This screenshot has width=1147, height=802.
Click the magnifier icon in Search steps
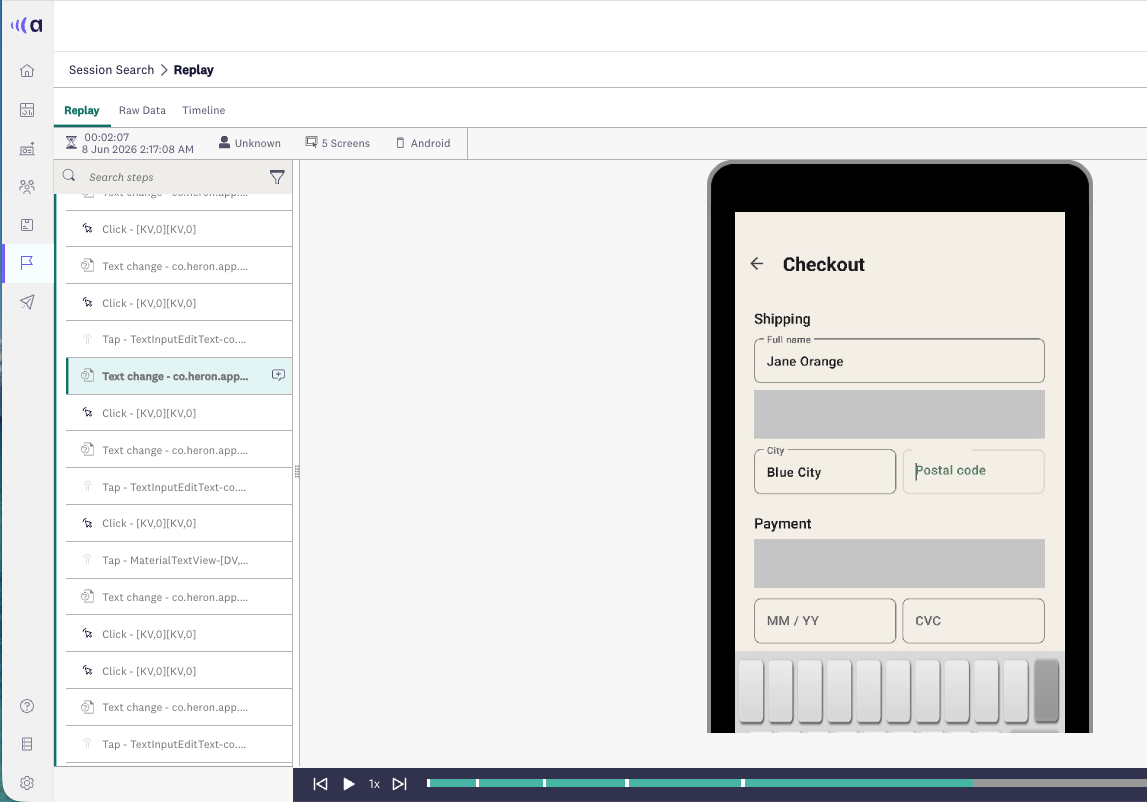pyautogui.click(x=69, y=176)
